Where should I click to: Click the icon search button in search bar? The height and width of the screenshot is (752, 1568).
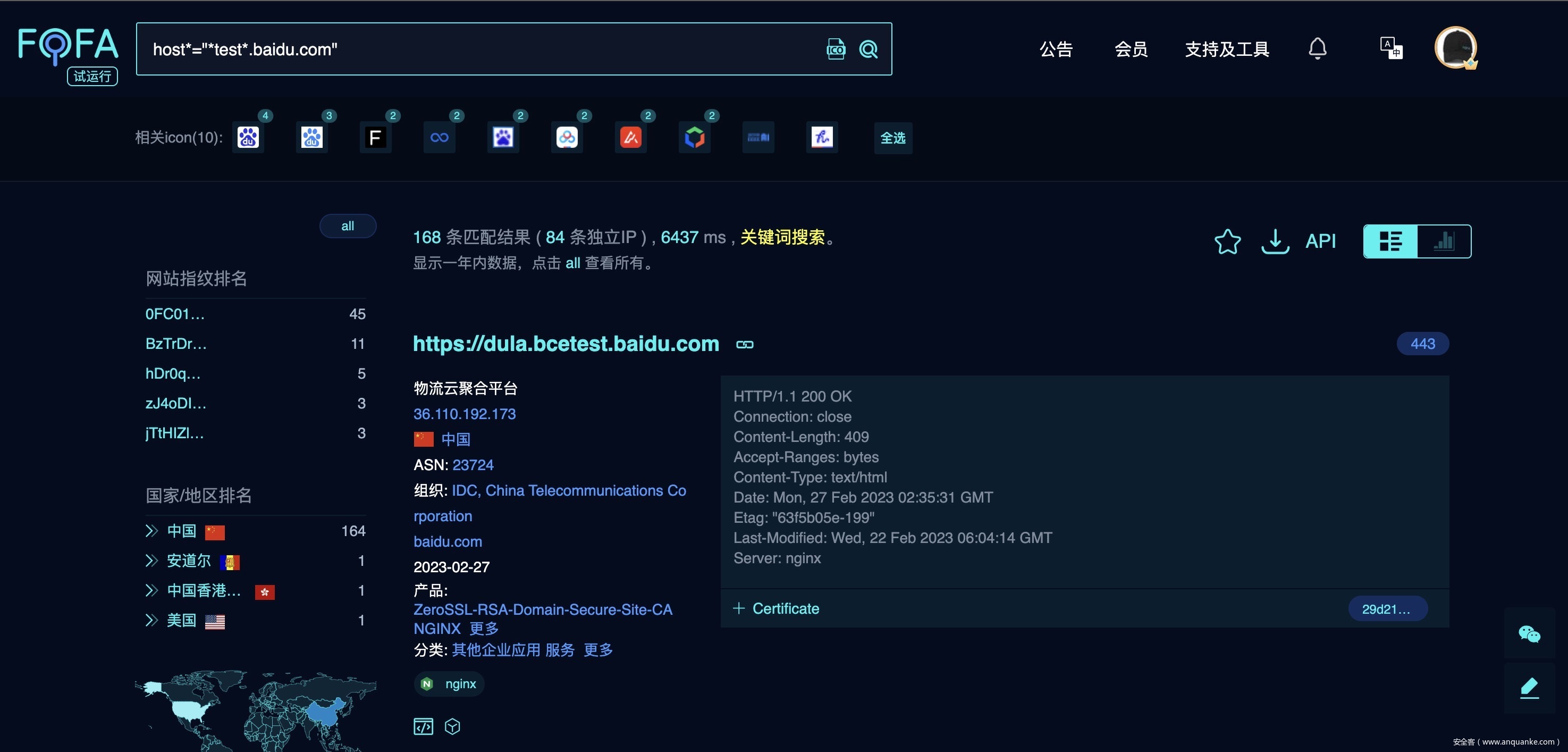coord(835,49)
